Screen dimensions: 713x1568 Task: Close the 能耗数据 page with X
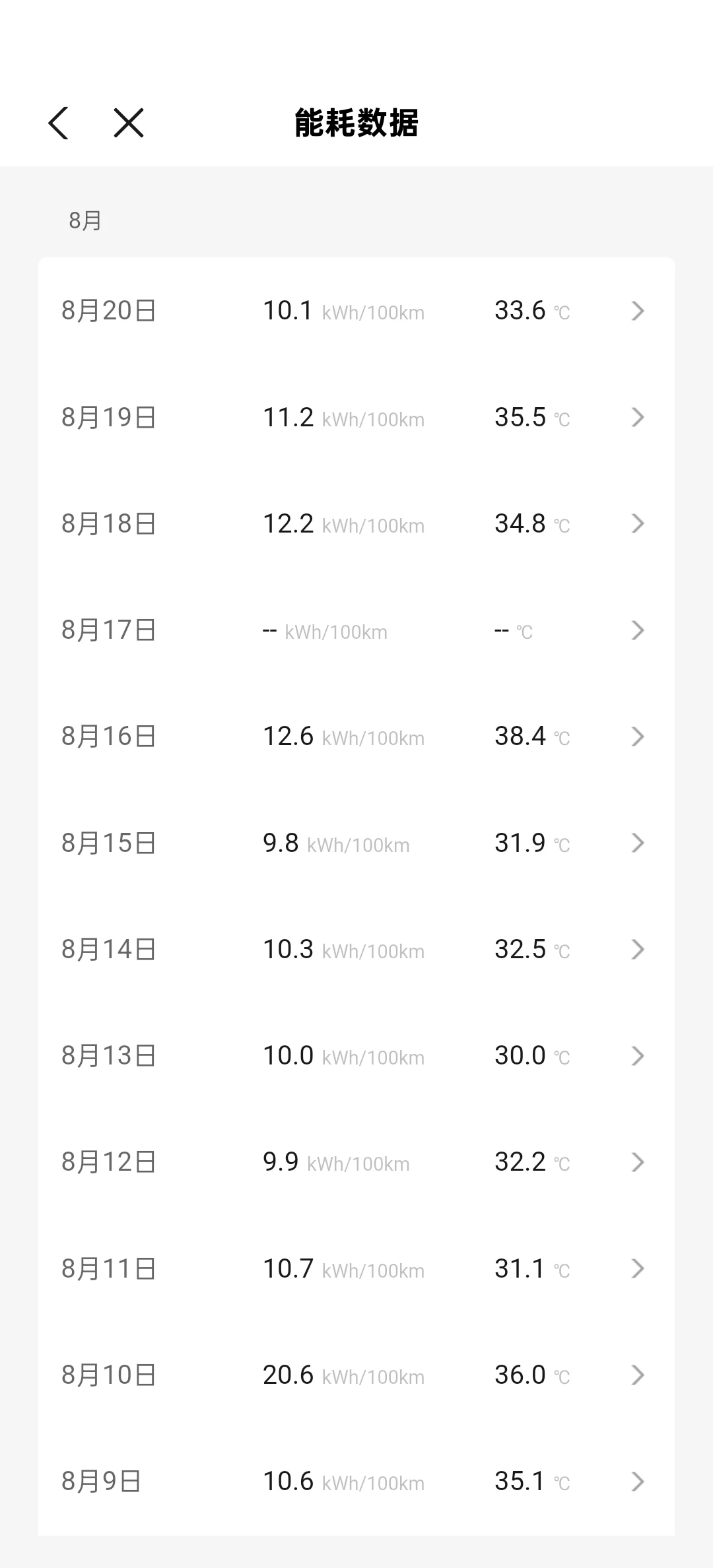128,123
